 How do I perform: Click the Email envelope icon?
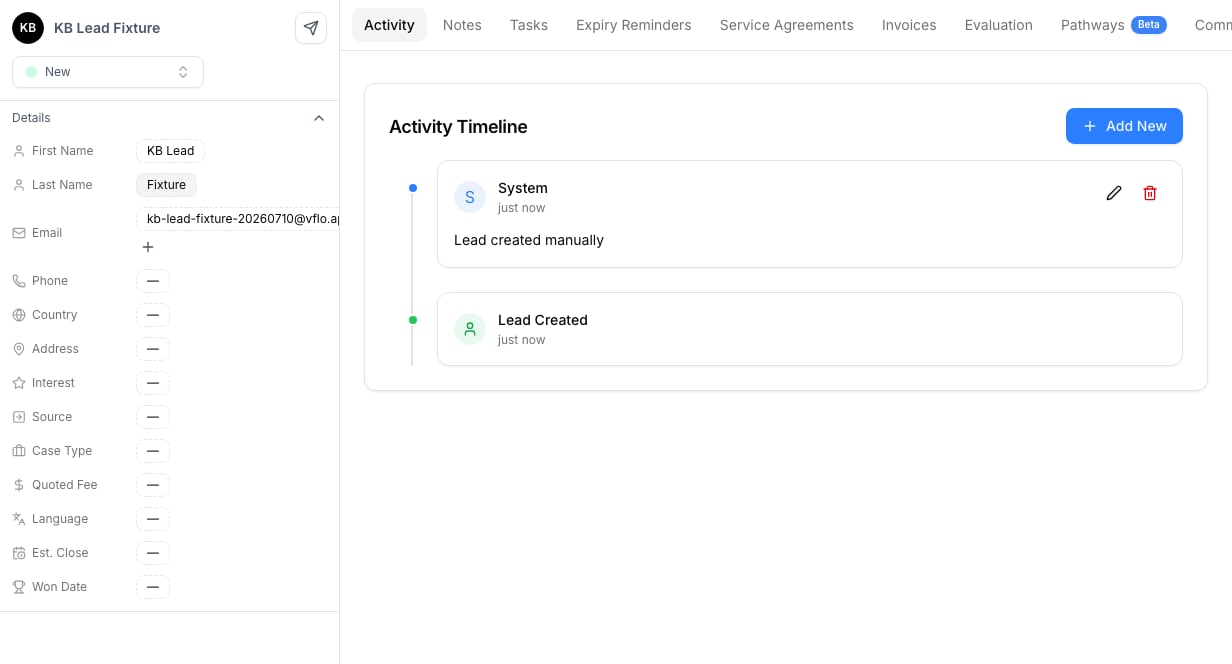19,233
